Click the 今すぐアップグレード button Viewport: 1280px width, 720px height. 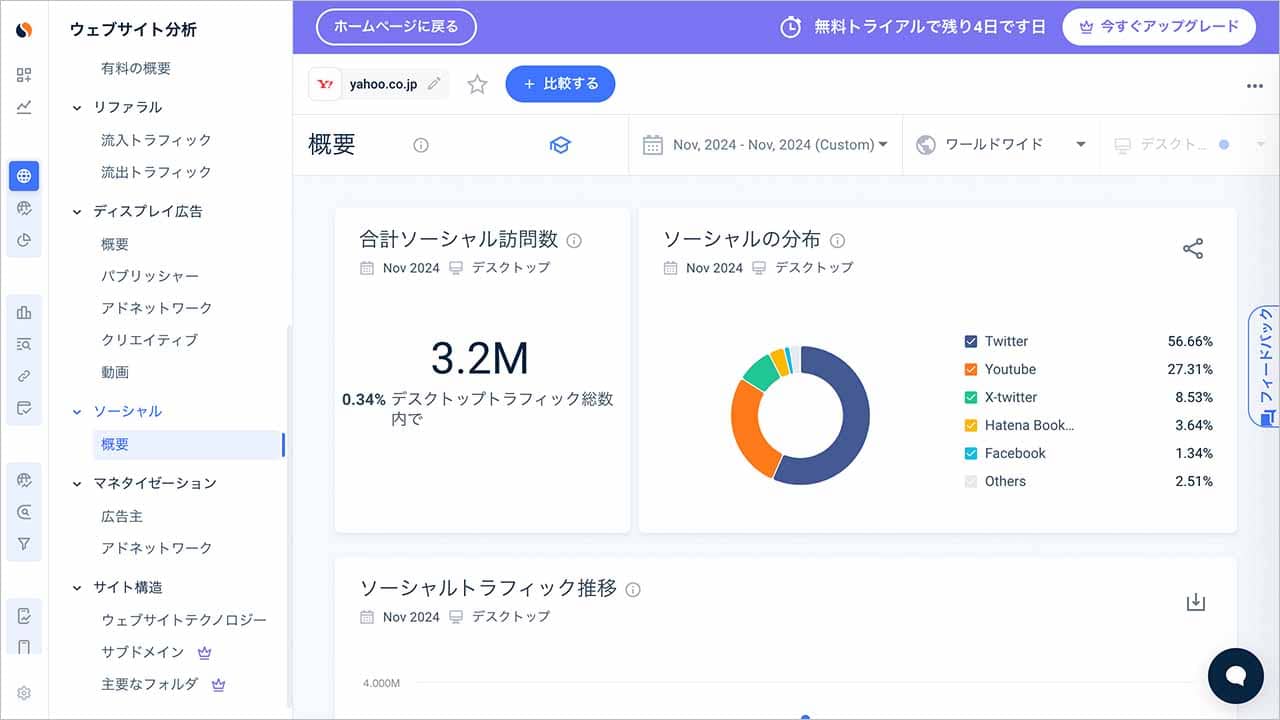point(1158,27)
